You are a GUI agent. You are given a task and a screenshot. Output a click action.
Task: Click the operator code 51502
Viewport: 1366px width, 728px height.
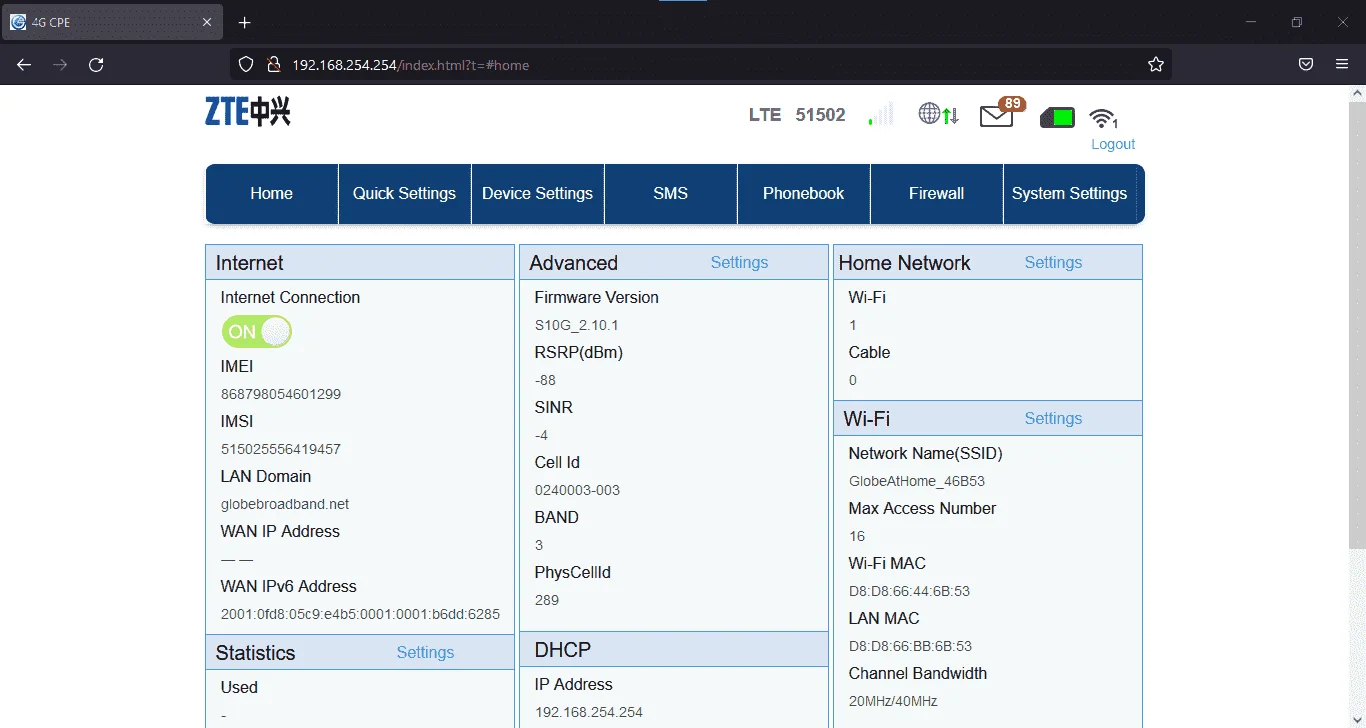(x=820, y=115)
